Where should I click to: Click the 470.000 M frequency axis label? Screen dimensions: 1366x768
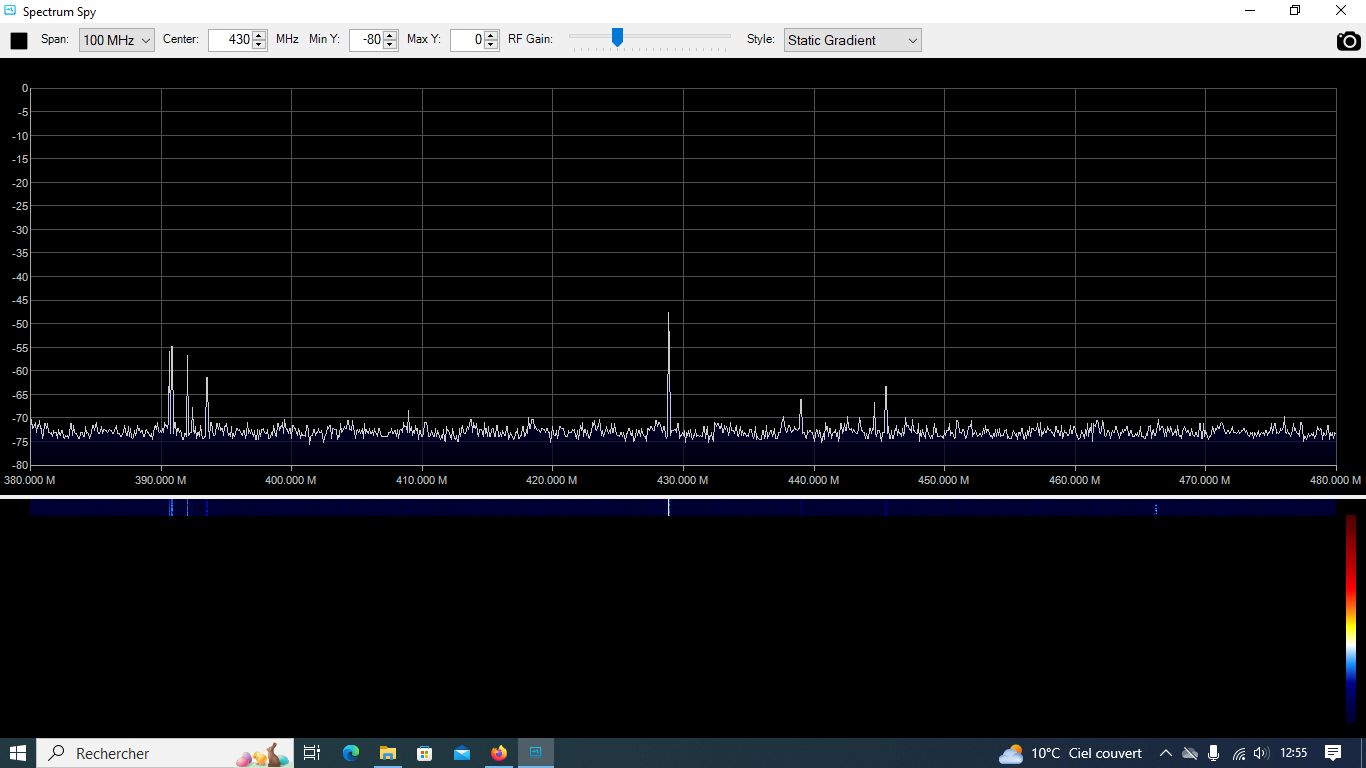(x=1205, y=480)
